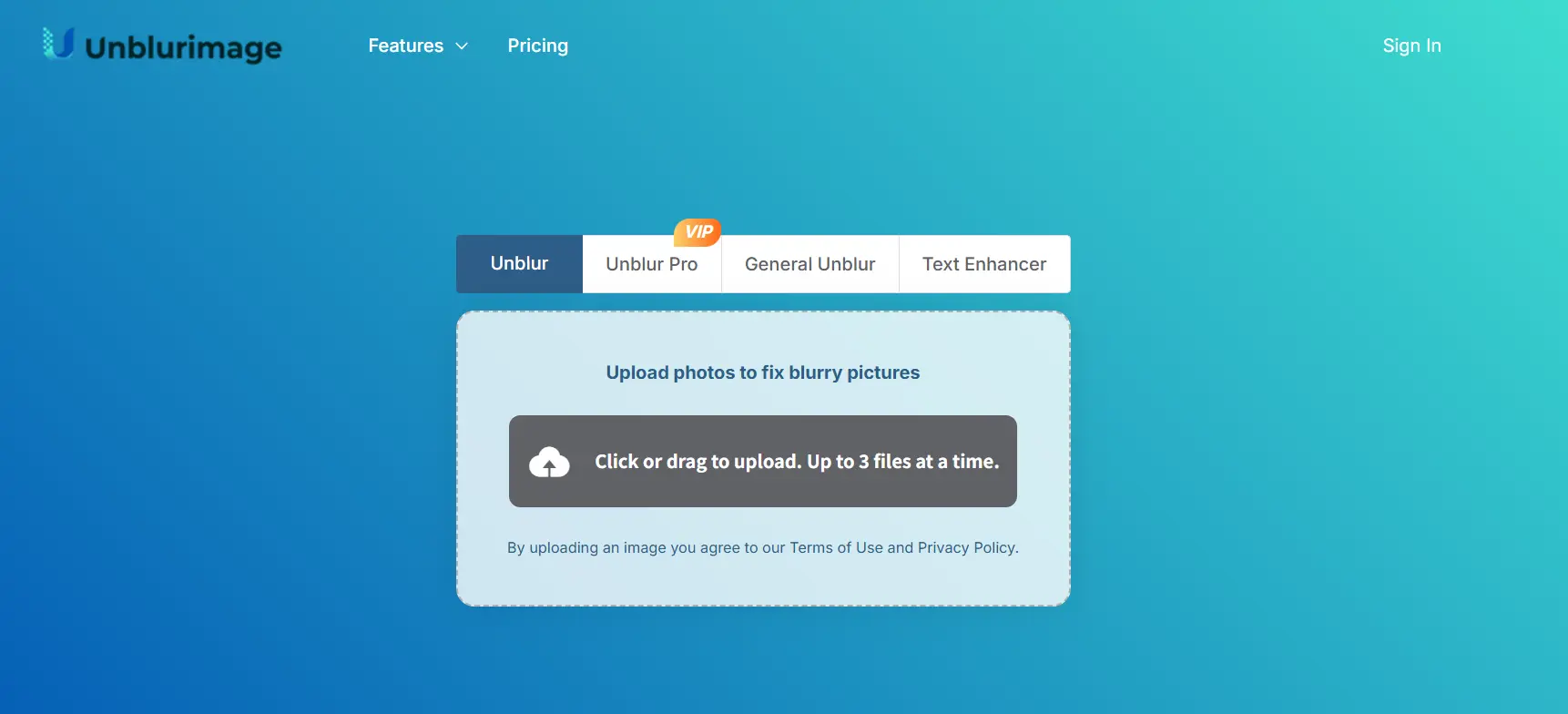
Task: Open the Privacy Policy link
Action: (x=966, y=547)
